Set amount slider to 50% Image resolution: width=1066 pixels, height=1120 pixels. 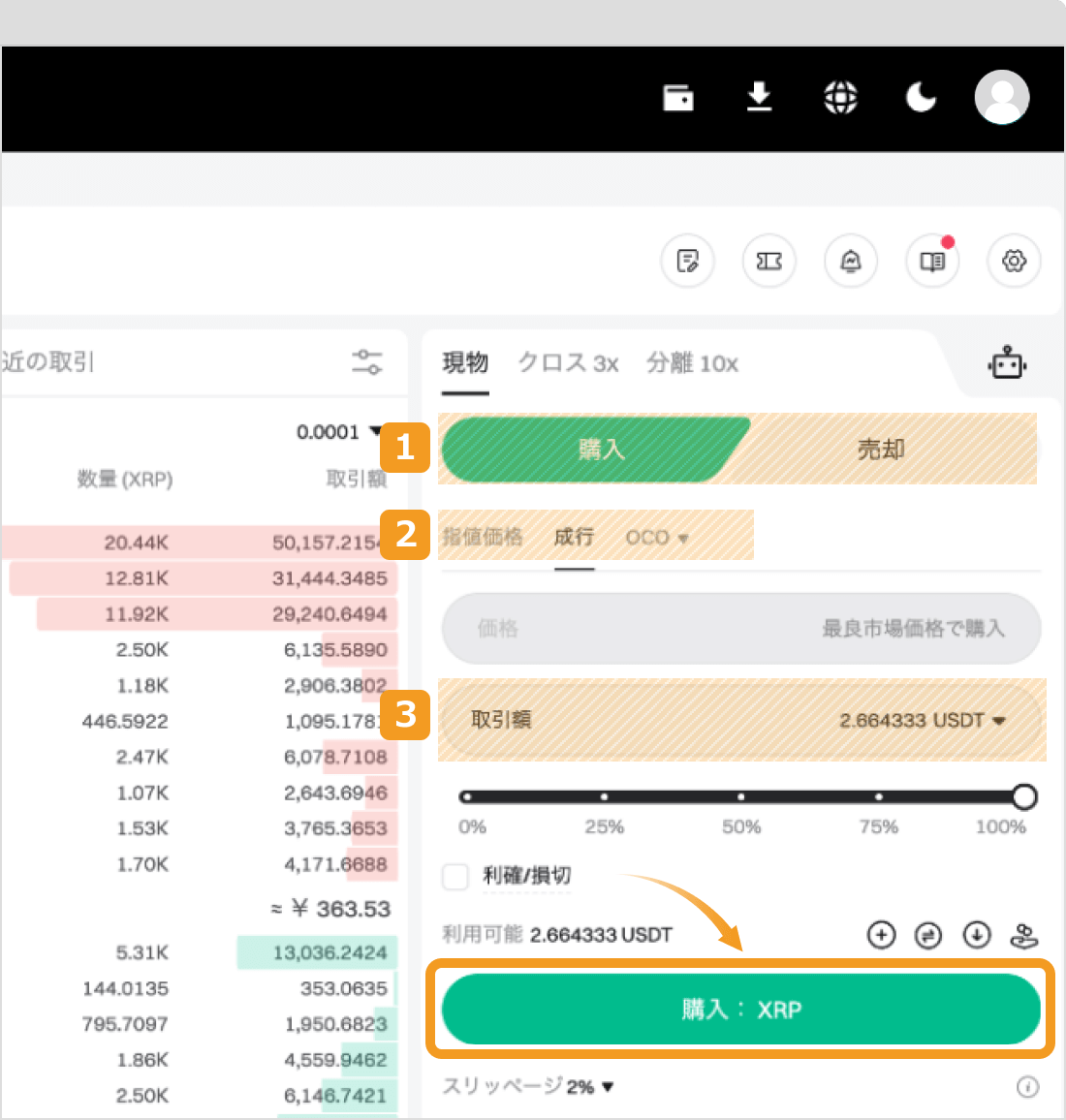[x=741, y=796]
